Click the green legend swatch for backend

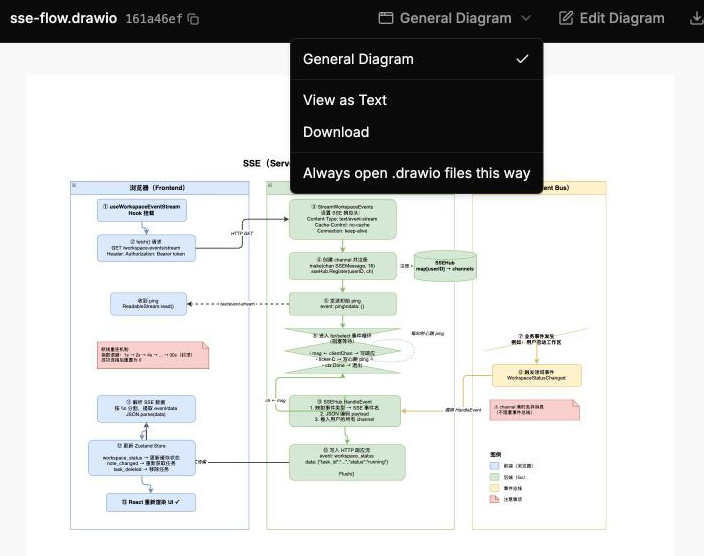pos(494,477)
